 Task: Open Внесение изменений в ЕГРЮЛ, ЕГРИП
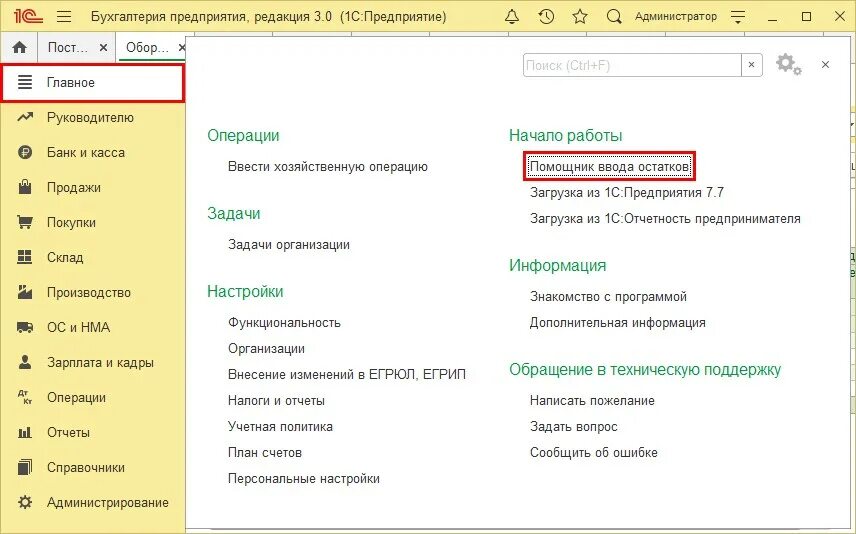pyautogui.click(x=347, y=375)
